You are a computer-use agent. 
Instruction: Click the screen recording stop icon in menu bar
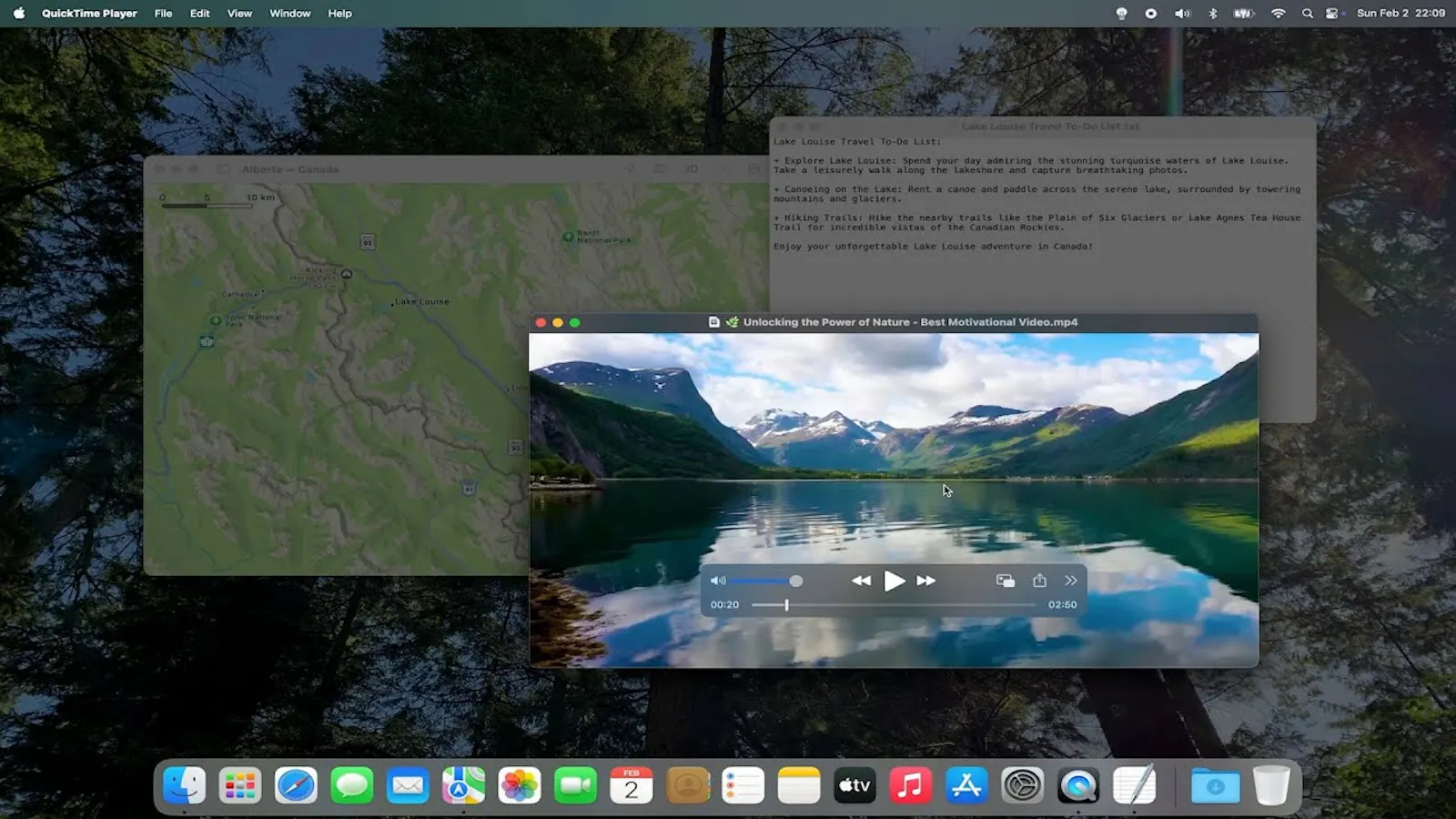1151,13
